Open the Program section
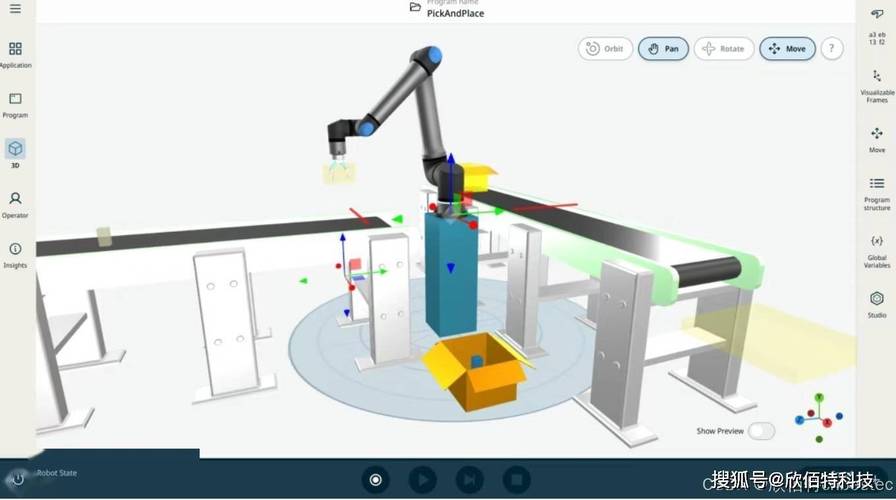The image size is (896, 500). coord(15,105)
